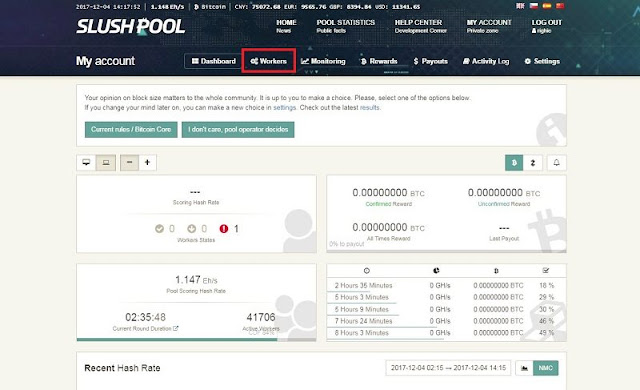
Task: Select the laptop layout icon
Action: [106, 162]
